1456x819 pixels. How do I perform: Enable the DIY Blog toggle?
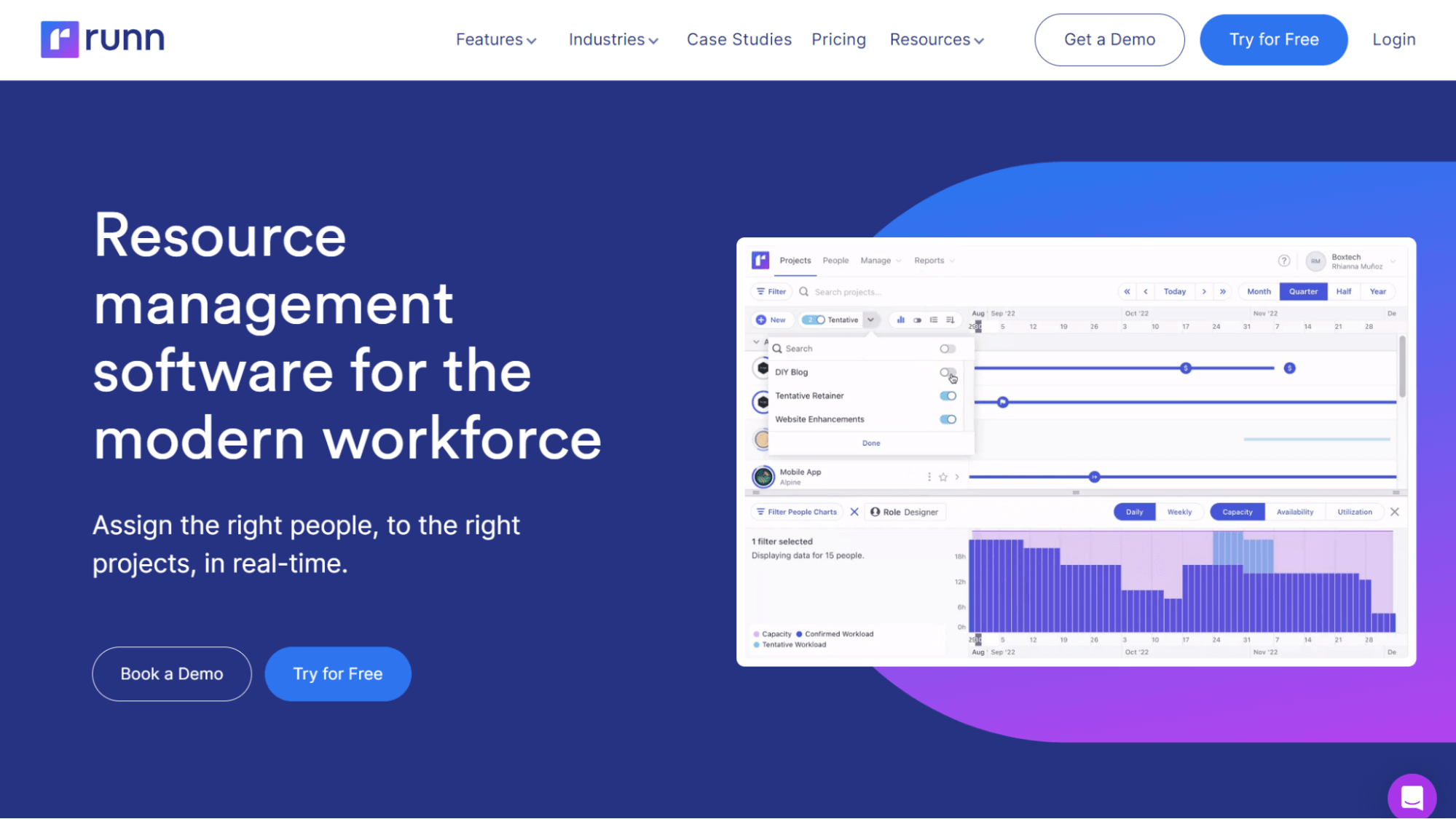coord(948,372)
